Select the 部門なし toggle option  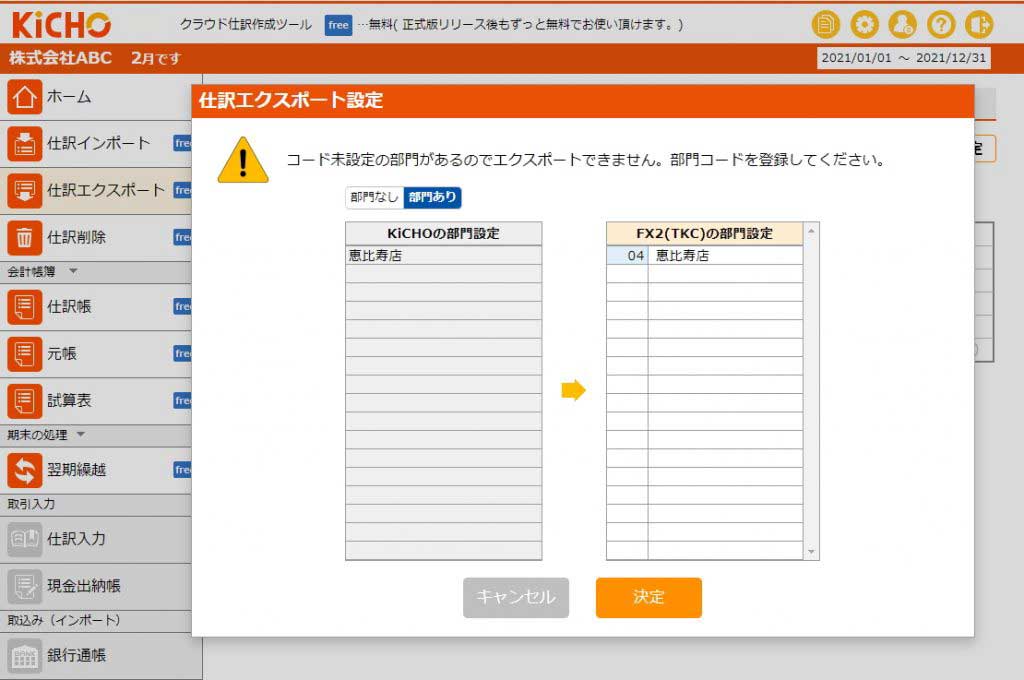pos(374,197)
